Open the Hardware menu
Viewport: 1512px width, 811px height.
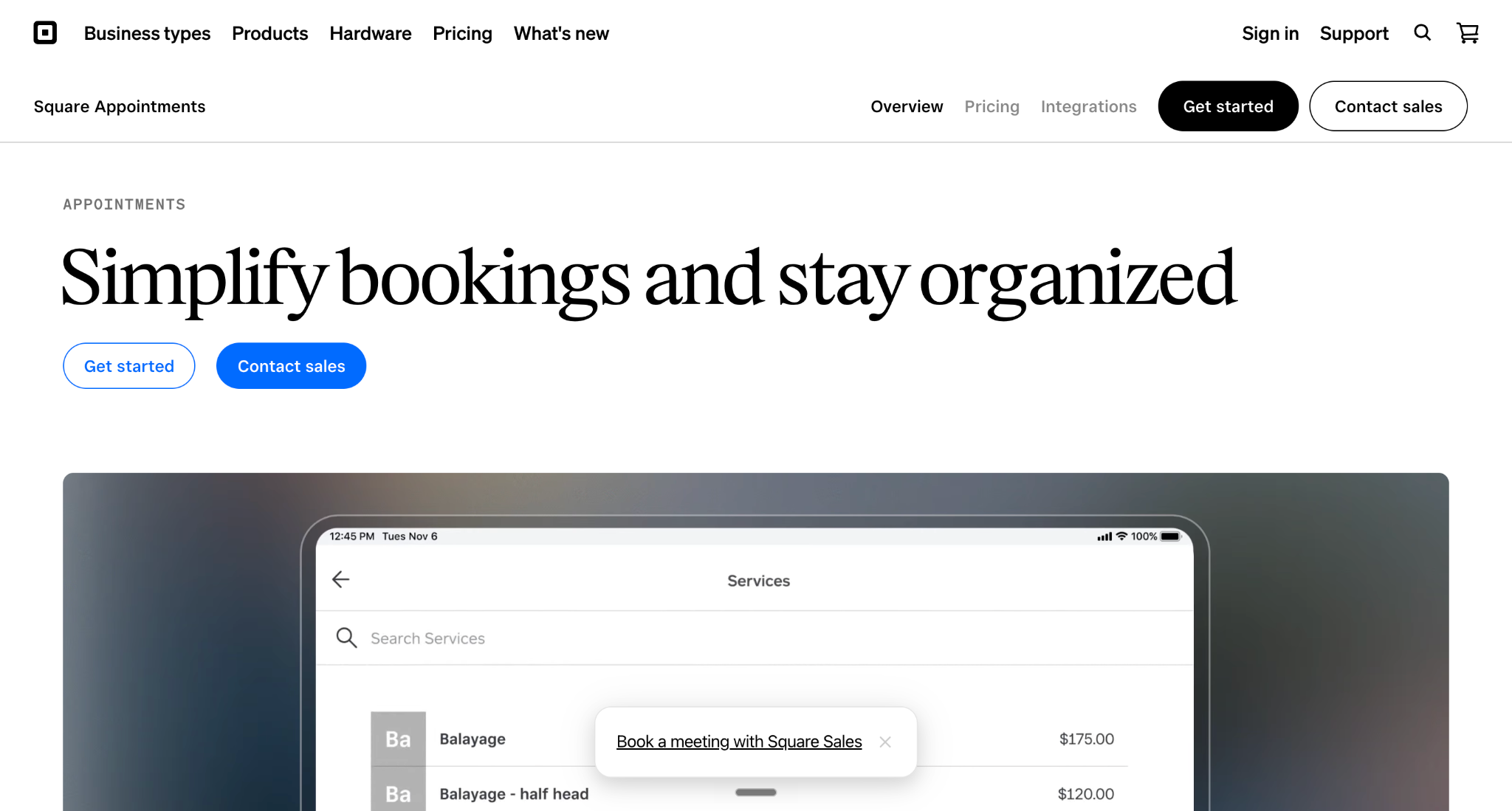coord(371,33)
